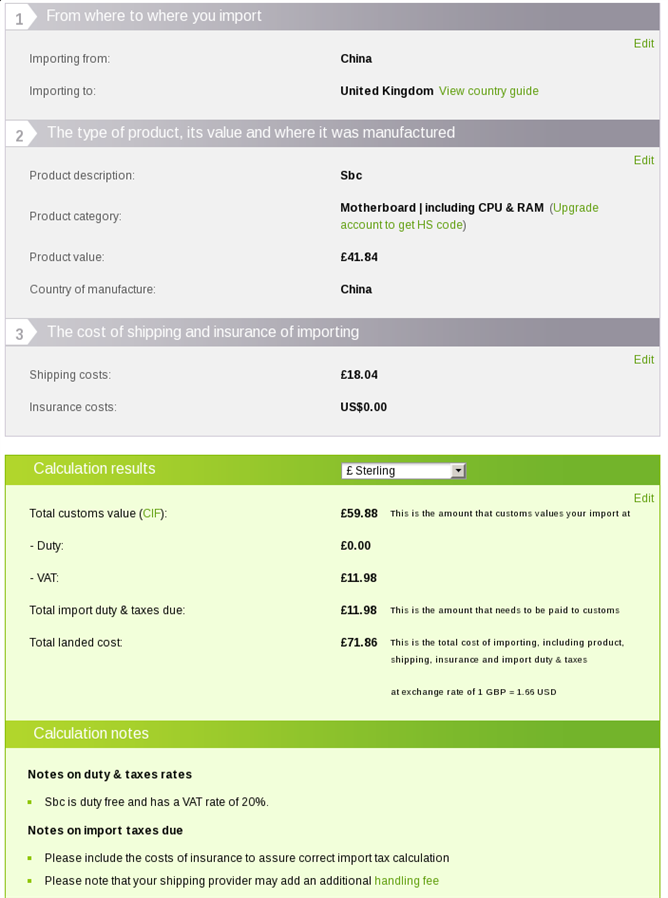The height and width of the screenshot is (898, 668).
Task: Edit the shipping and insurance costs section
Action: [643, 359]
